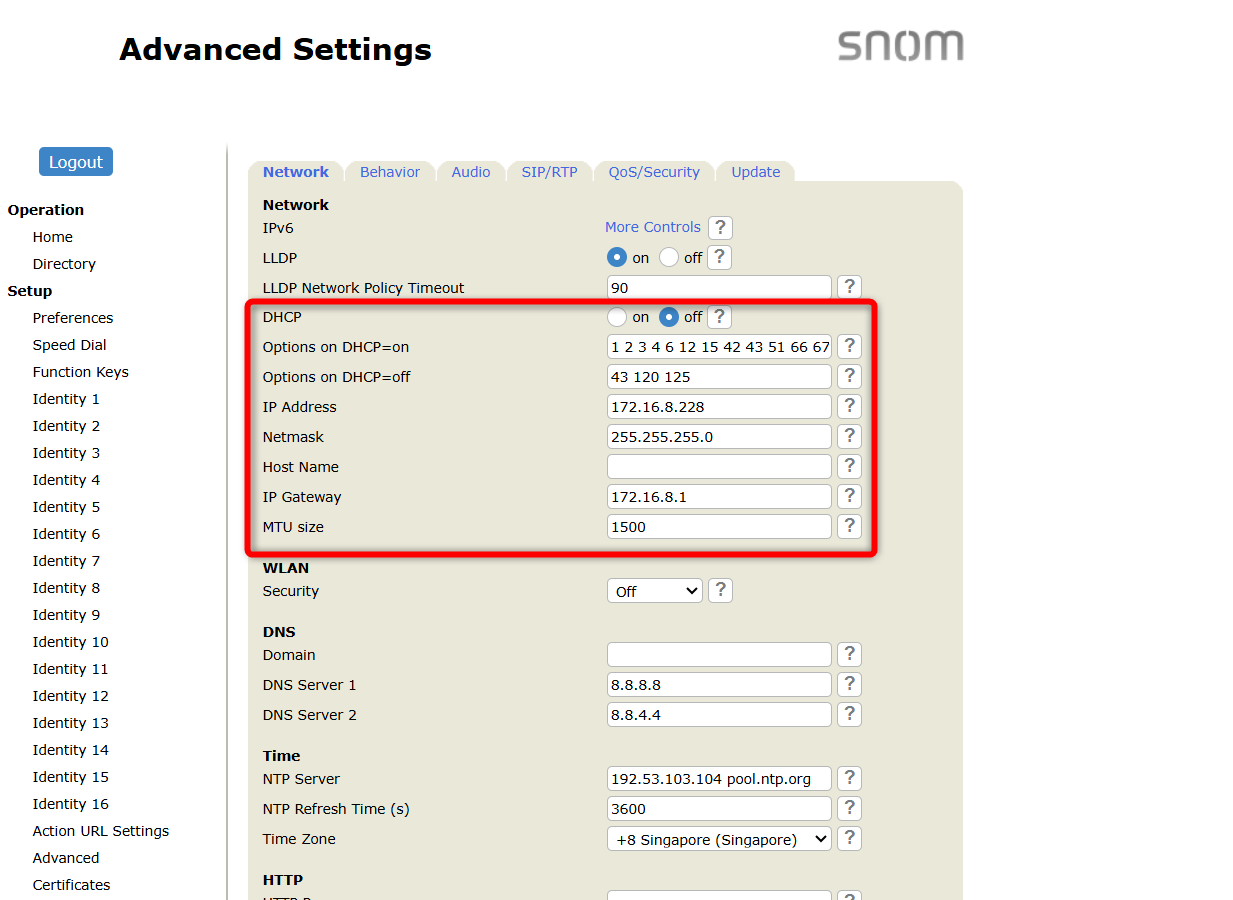
Task: Click NTP Refresh Time field
Action: (x=719, y=809)
